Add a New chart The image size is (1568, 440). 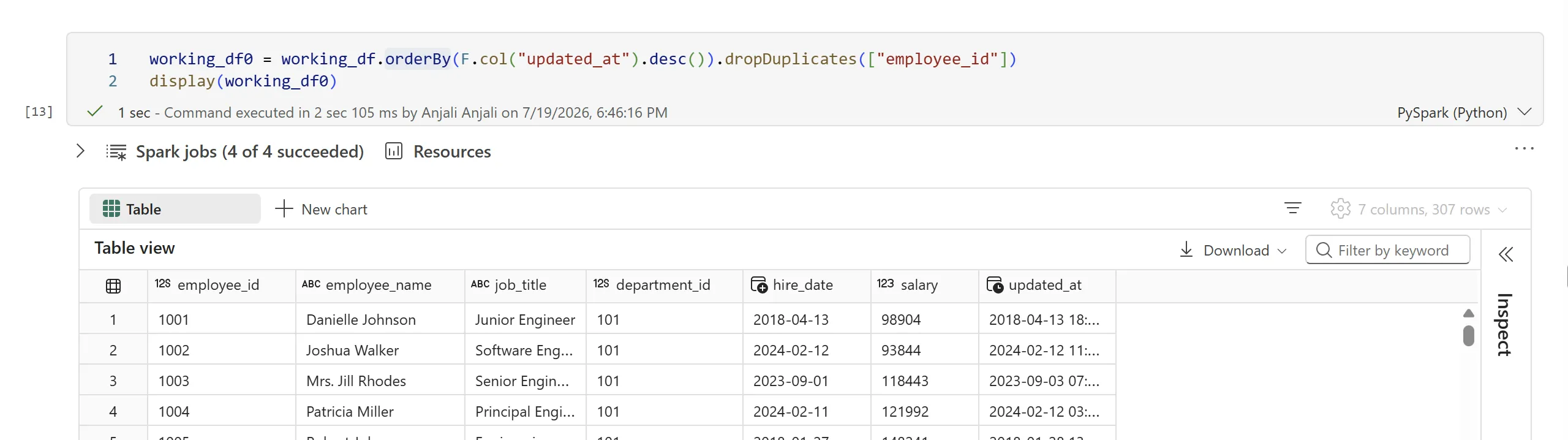pos(321,209)
